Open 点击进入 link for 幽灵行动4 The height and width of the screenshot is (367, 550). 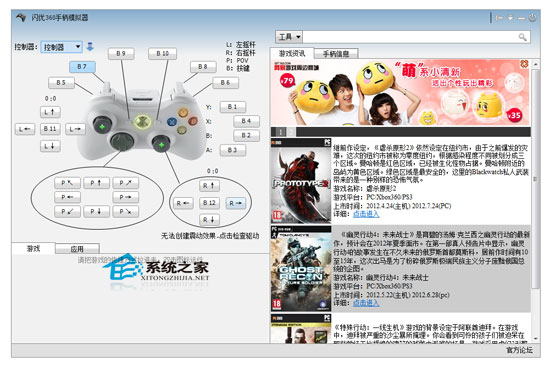click(365, 302)
